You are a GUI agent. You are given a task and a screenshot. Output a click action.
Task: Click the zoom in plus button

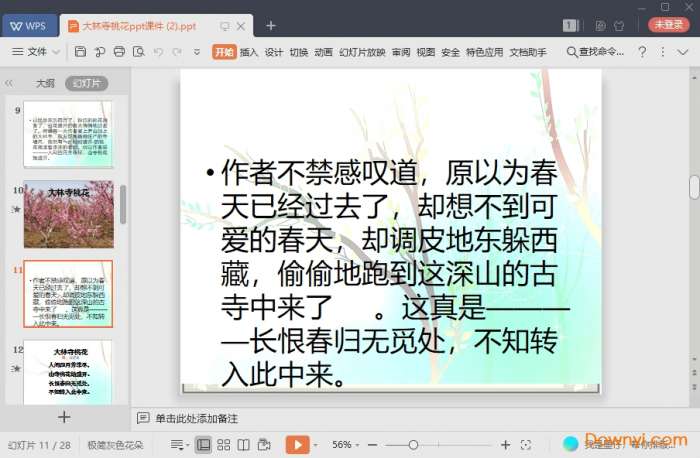point(505,445)
